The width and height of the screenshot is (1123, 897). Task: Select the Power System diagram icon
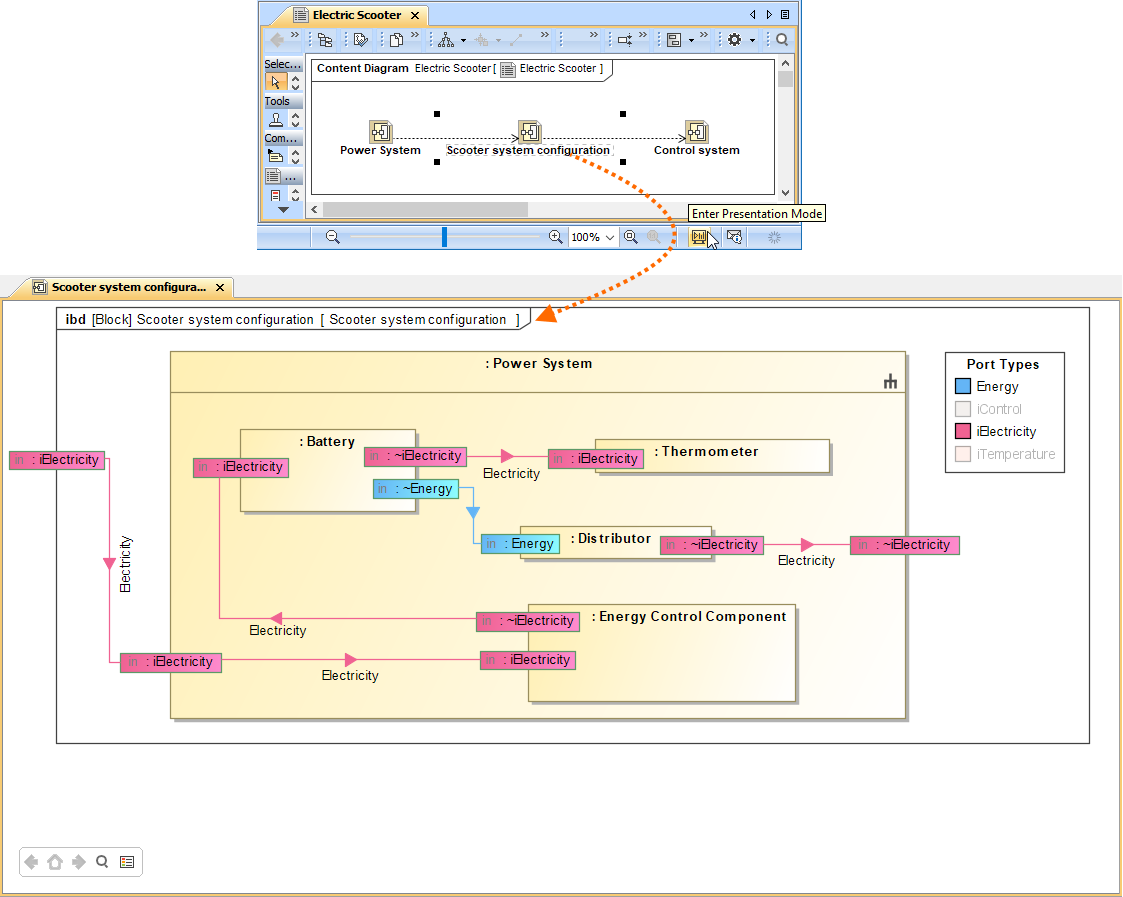pyautogui.click(x=380, y=132)
